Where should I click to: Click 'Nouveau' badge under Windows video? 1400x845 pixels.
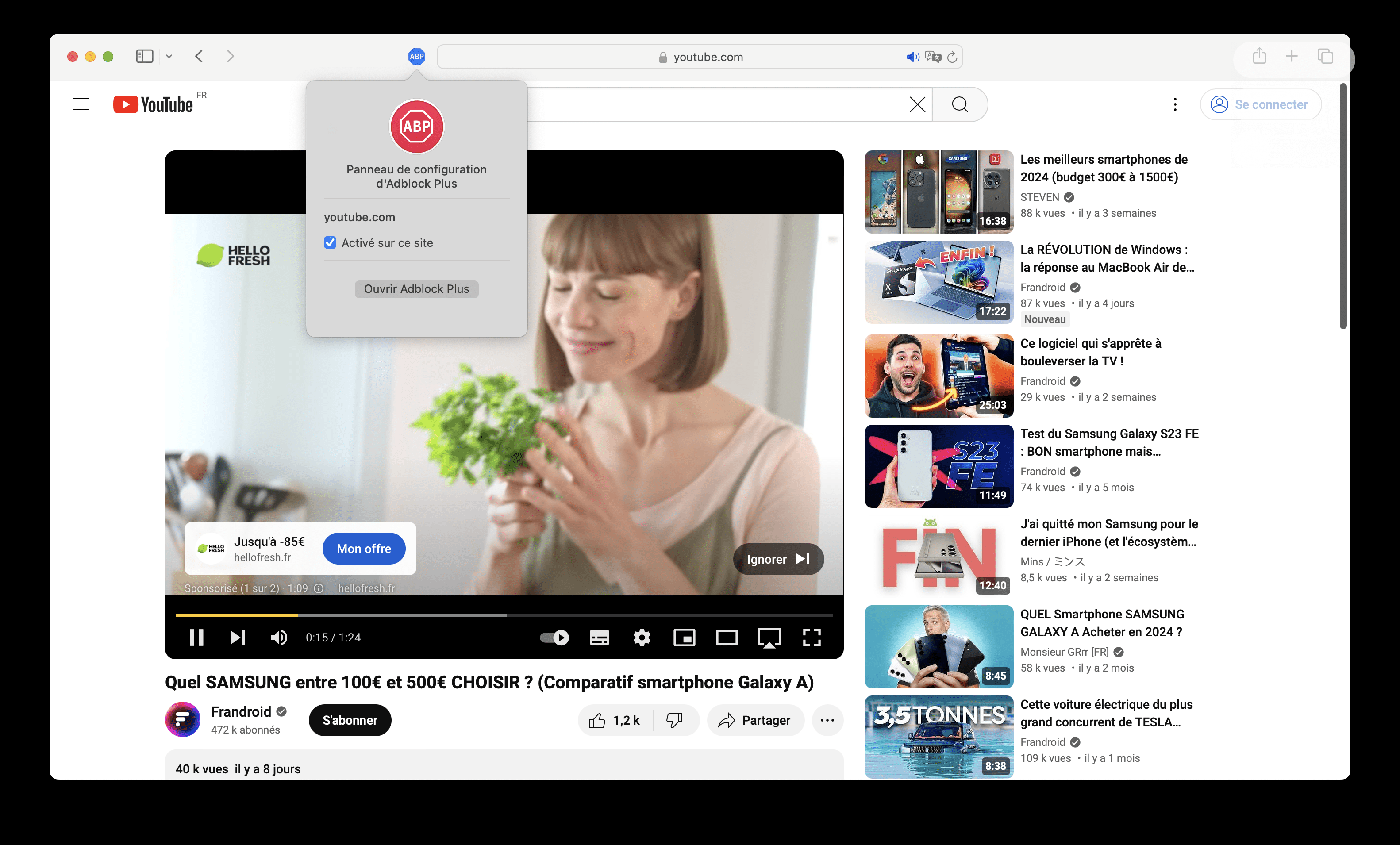click(1044, 319)
